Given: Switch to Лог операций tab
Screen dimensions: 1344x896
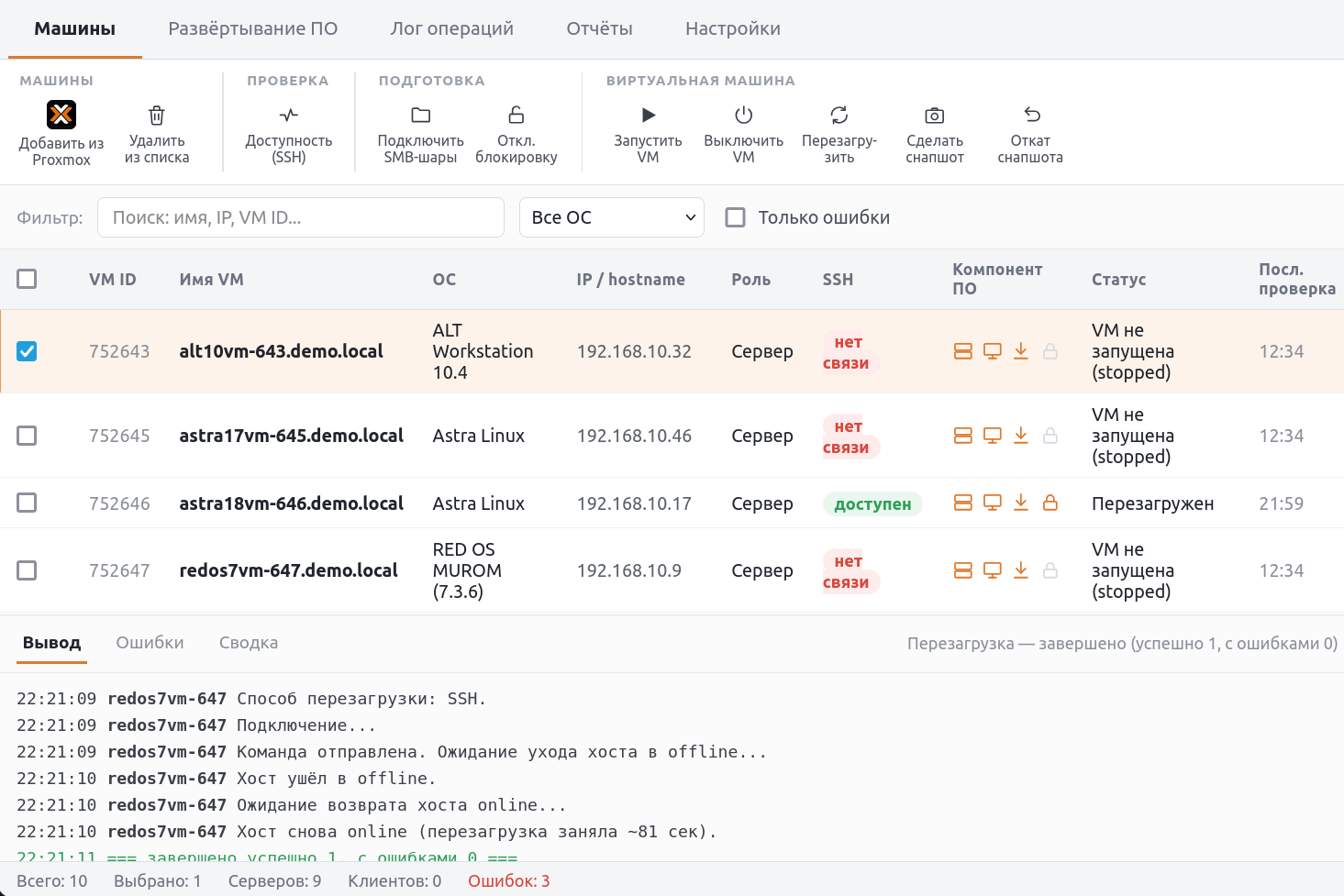Looking at the screenshot, I should pos(452,28).
